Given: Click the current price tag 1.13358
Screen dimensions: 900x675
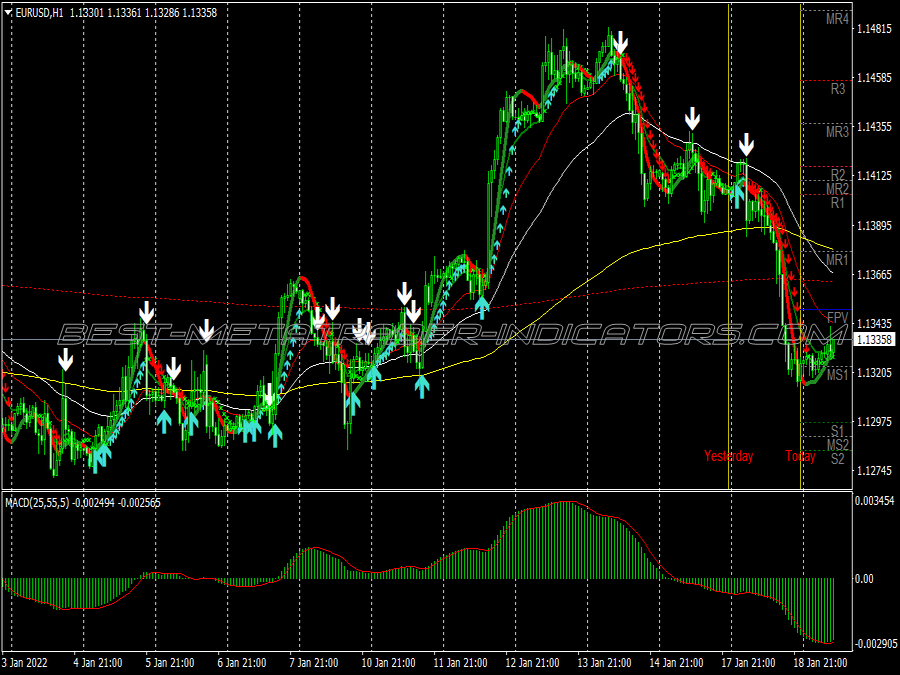Looking at the screenshot, I should pyautogui.click(x=874, y=340).
